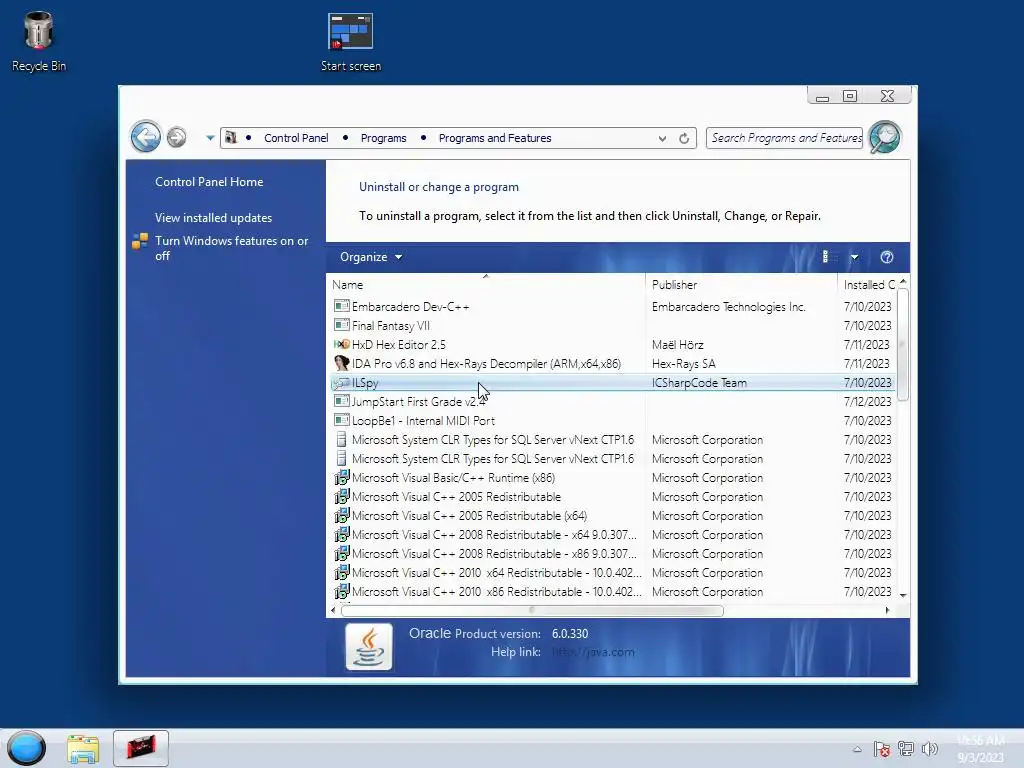Click the Back navigation arrow

coord(145,137)
